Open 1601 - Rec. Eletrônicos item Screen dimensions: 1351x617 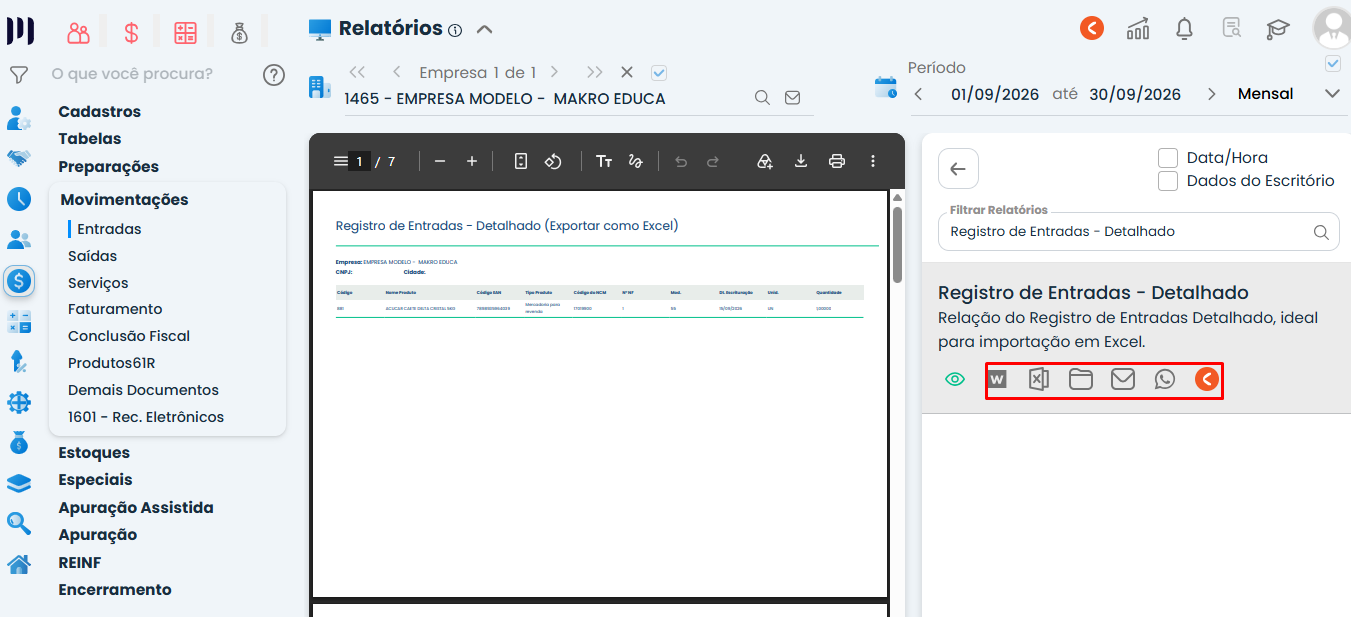tap(146, 417)
